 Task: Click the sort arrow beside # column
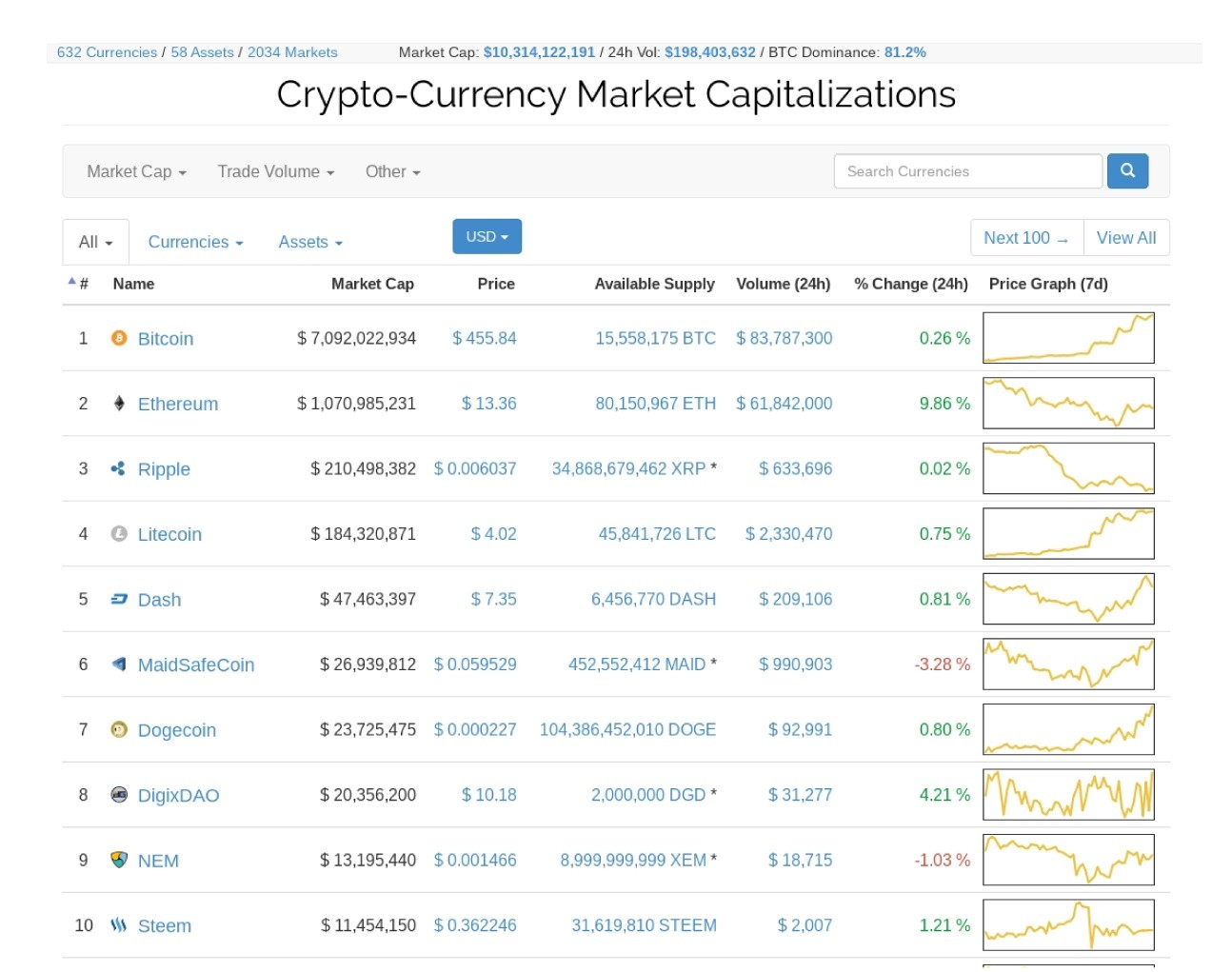pos(71,281)
